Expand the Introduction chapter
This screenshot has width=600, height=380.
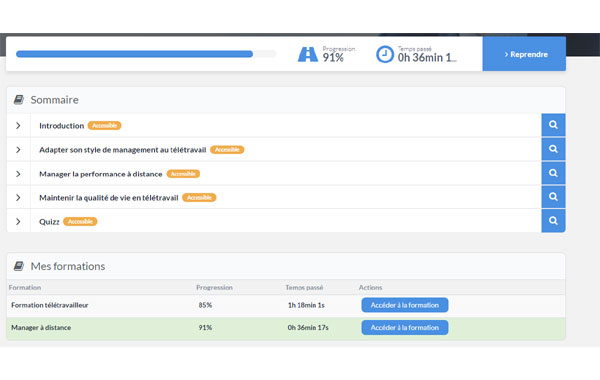pyautogui.click(x=18, y=126)
